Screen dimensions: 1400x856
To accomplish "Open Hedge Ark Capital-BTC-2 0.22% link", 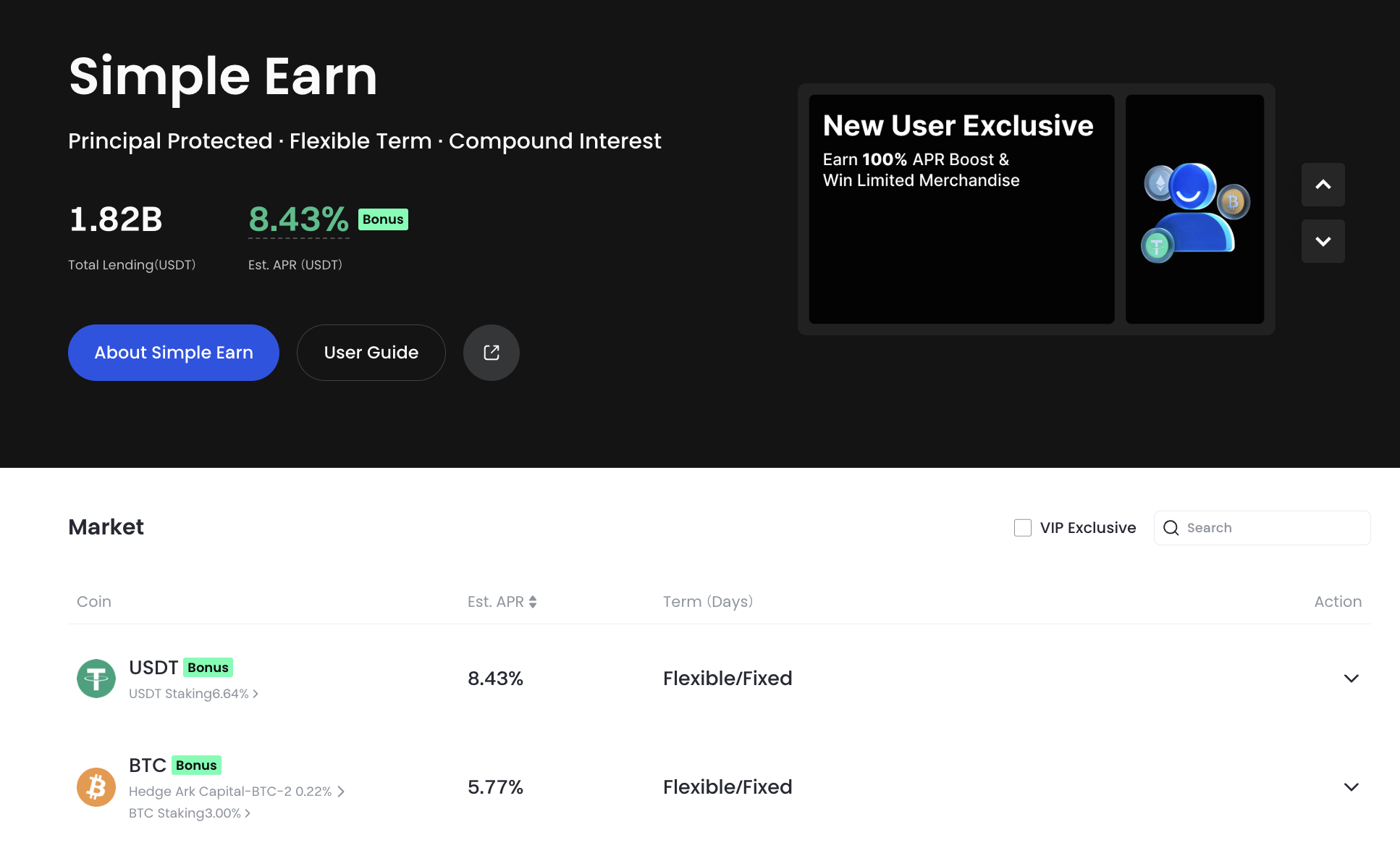I will (x=236, y=792).
